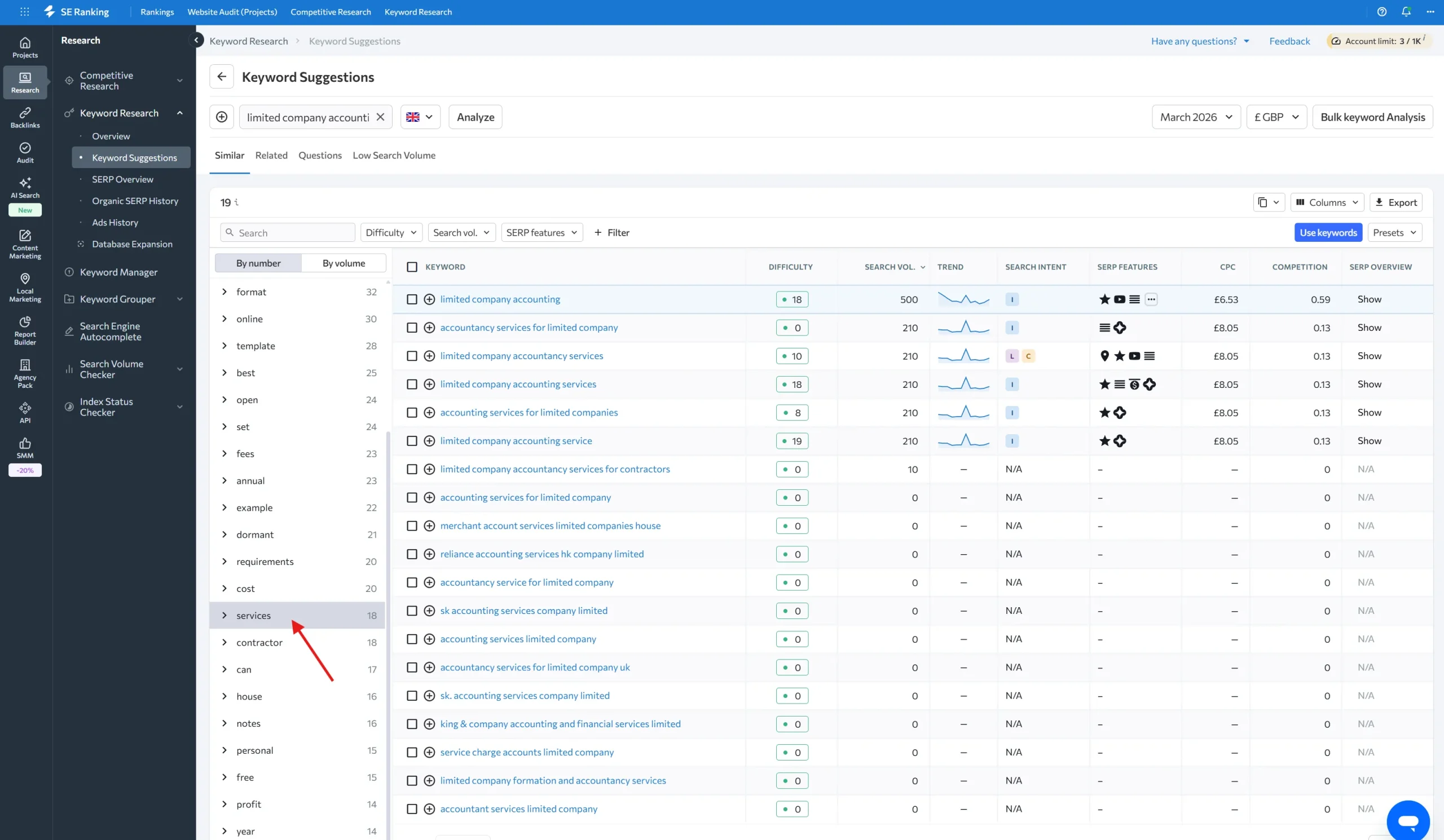Open the Difficulty filter dropdown
1444x840 pixels.
click(x=391, y=232)
